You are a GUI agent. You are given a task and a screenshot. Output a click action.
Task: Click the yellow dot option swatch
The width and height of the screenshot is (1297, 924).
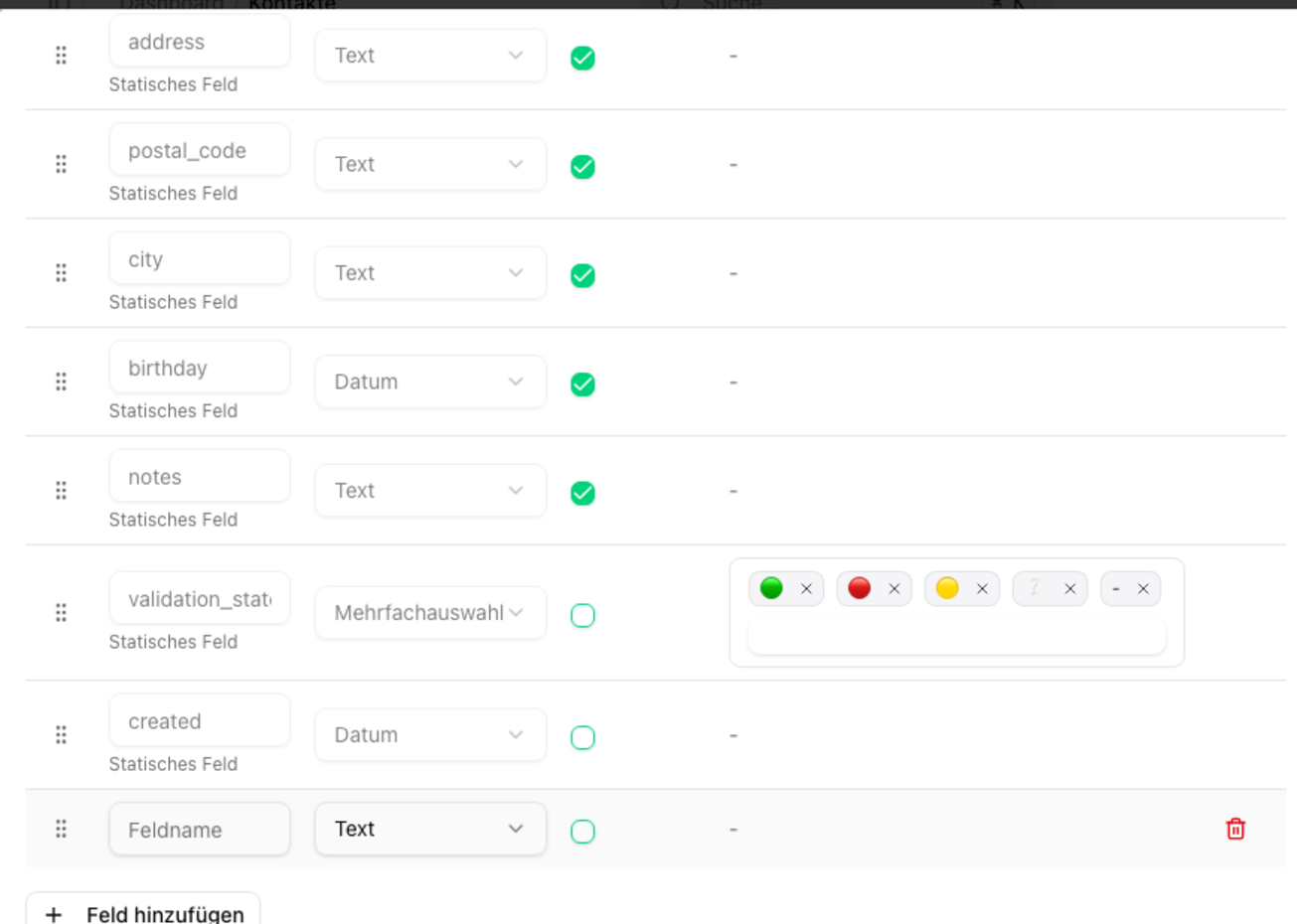point(947,588)
